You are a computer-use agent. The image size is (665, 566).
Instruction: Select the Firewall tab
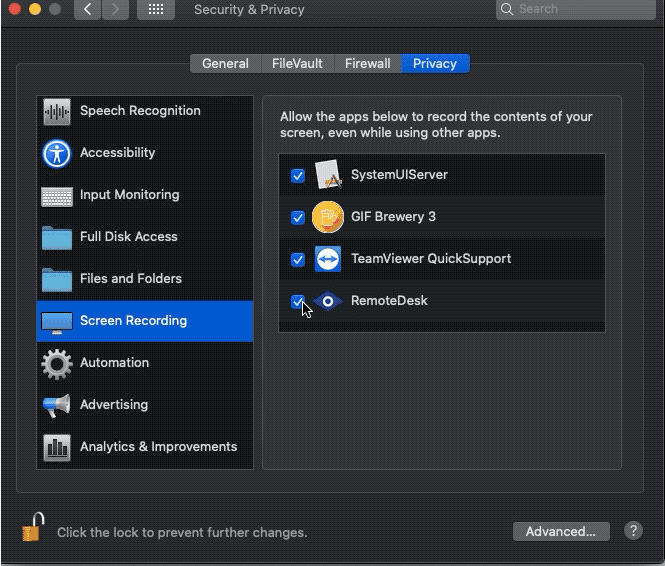pos(368,64)
